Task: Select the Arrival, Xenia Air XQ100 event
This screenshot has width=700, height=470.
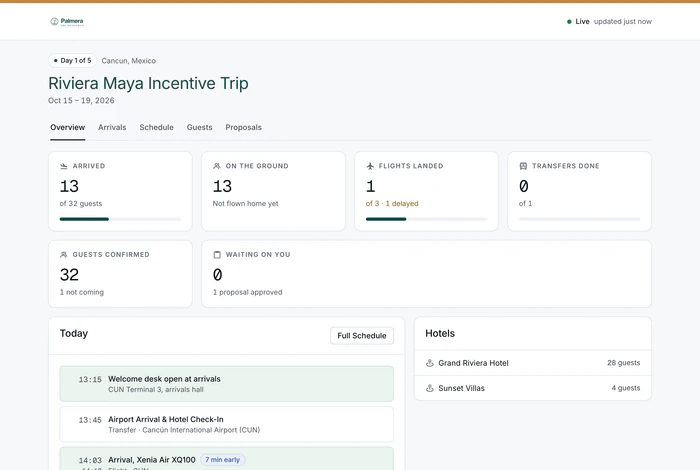Action: (227, 459)
